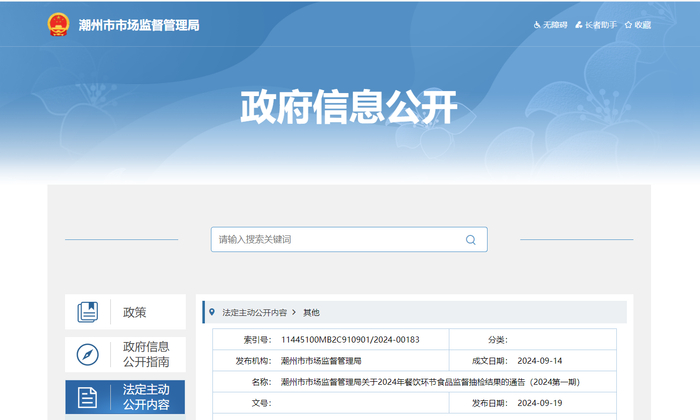Click the location pin icon in breadcrumb
The height and width of the screenshot is (420, 700).
[212, 312]
